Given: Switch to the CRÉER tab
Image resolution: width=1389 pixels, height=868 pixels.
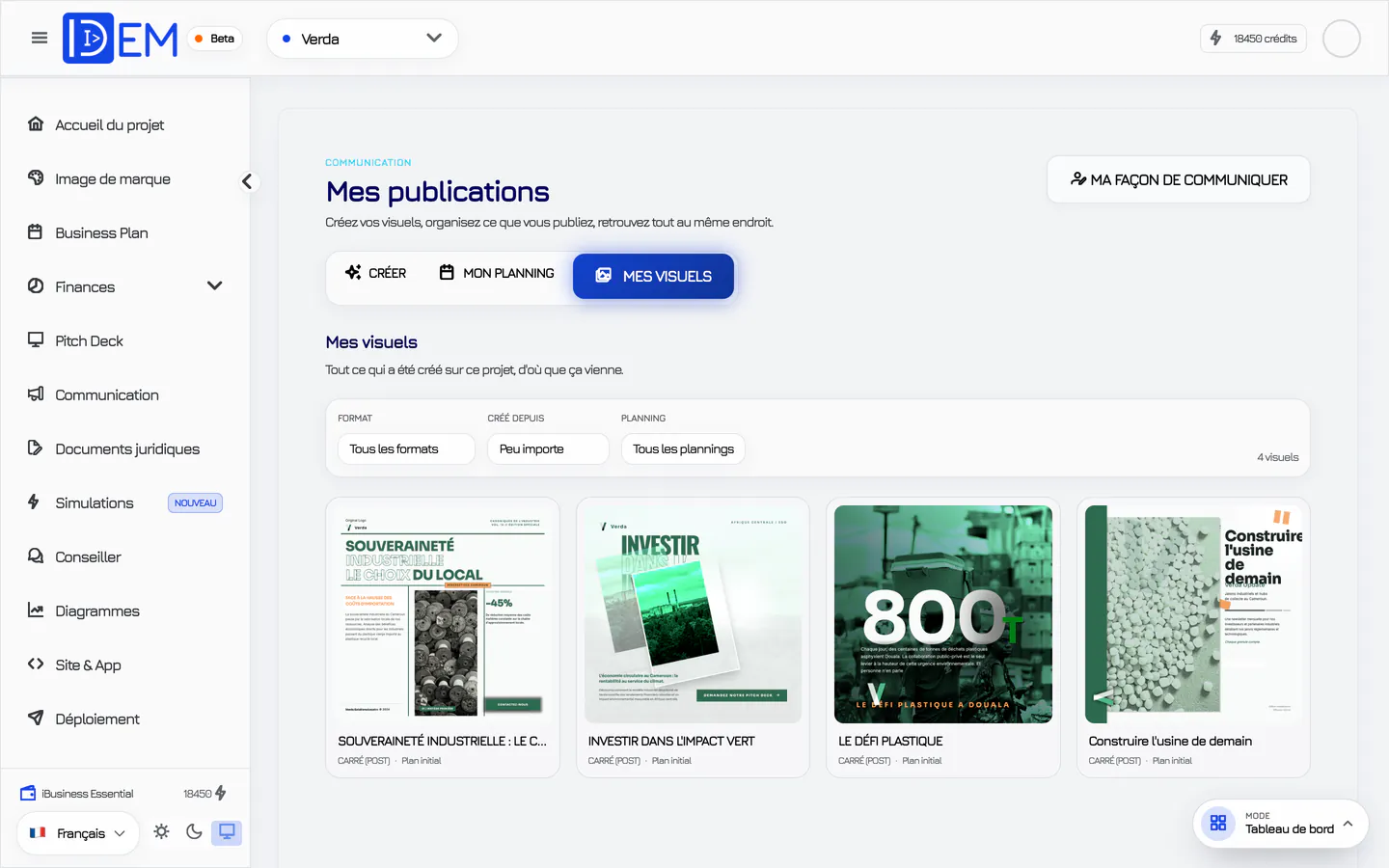Looking at the screenshot, I should coord(376,273).
